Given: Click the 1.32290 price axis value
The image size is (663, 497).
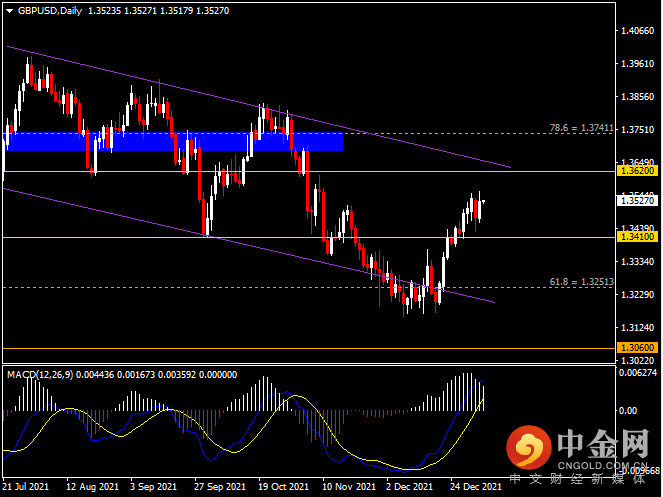Looking at the screenshot, I should pyautogui.click(x=637, y=294).
